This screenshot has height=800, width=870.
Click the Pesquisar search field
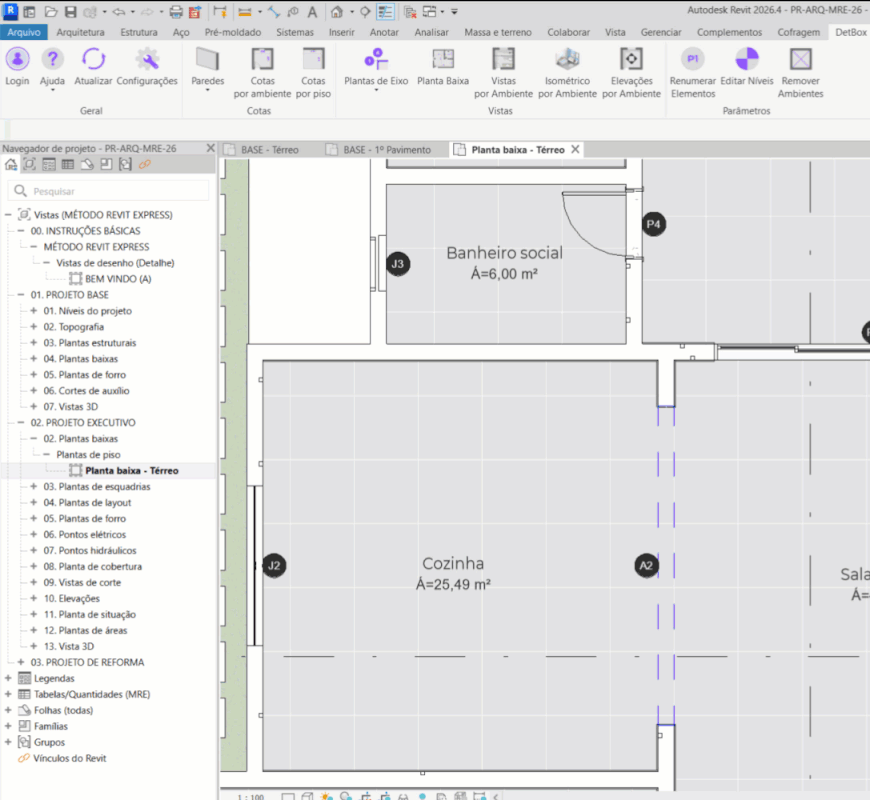109,191
